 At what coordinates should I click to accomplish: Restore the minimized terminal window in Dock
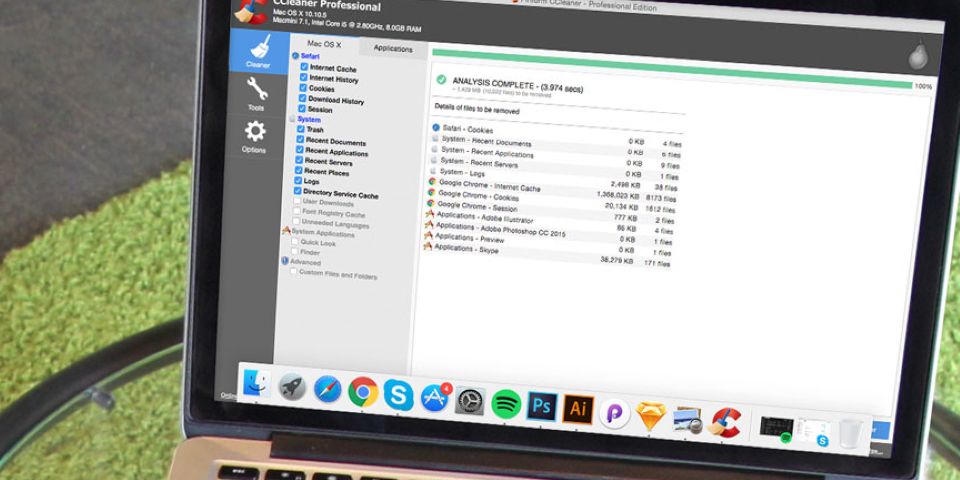pos(776,427)
